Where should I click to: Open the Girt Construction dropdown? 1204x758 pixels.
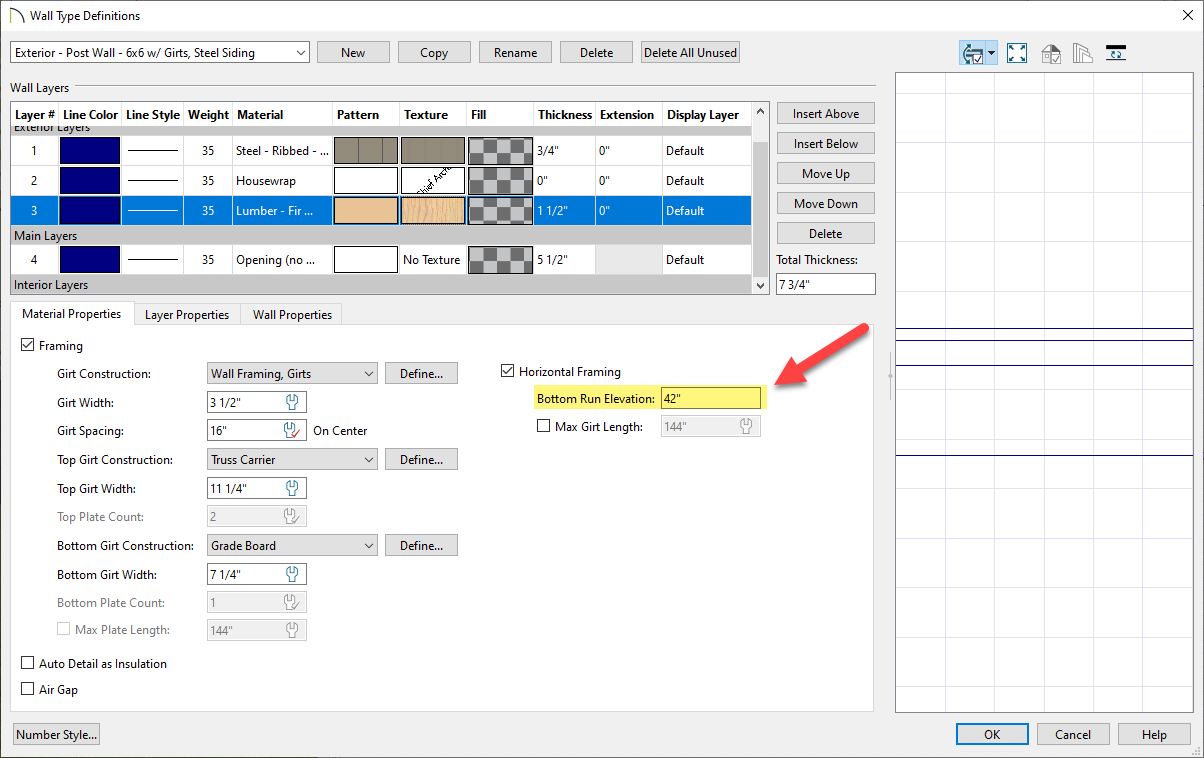292,374
